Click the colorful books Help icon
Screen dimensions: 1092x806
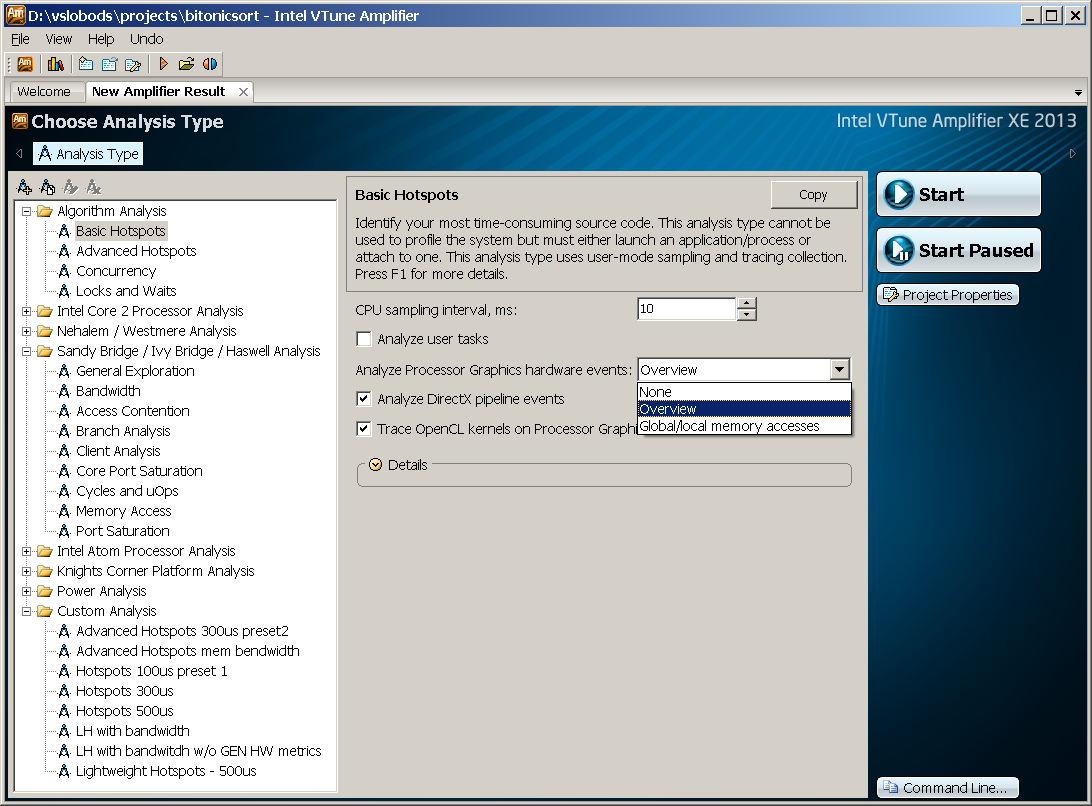55,64
